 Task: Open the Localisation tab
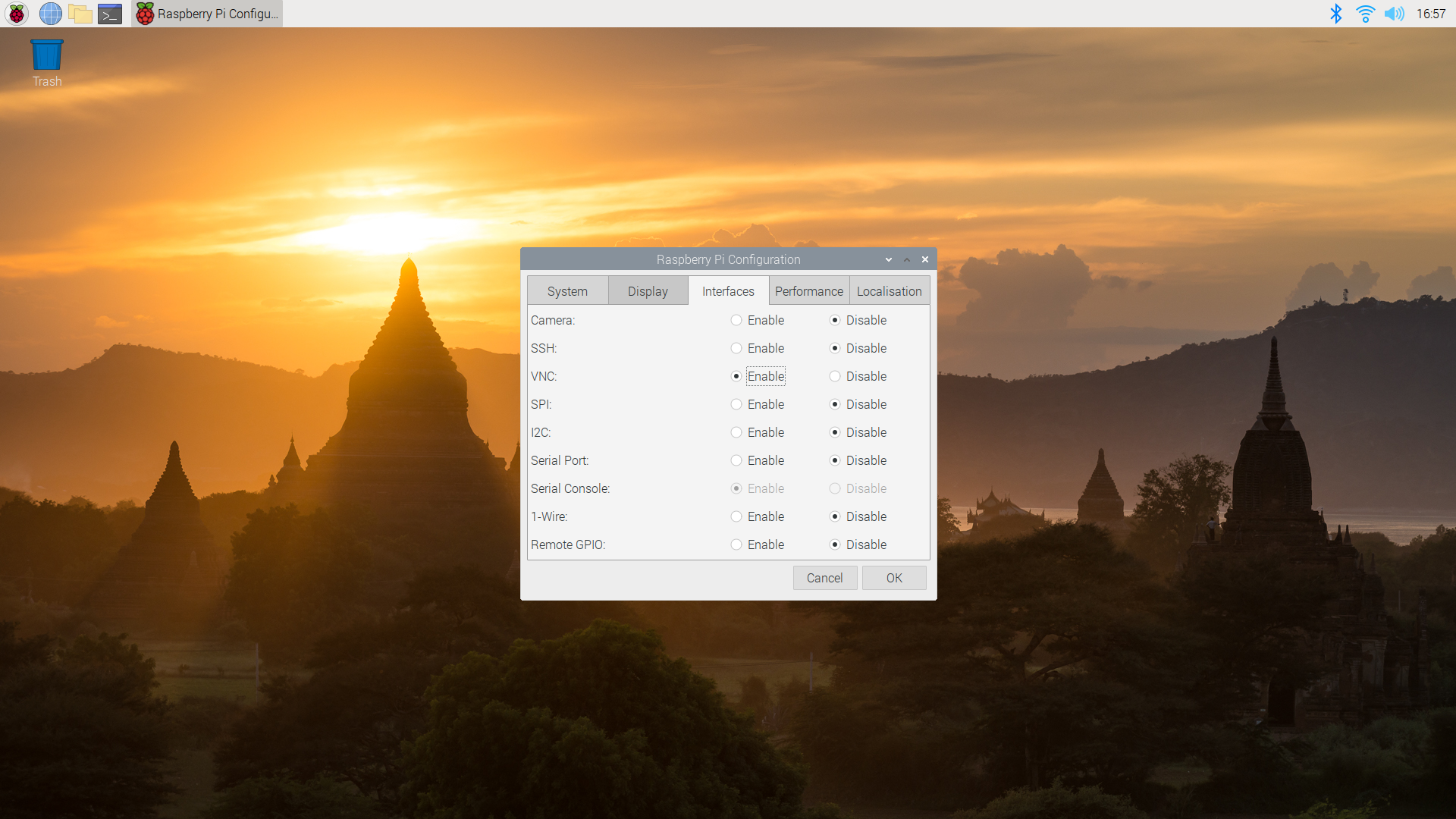click(x=889, y=291)
